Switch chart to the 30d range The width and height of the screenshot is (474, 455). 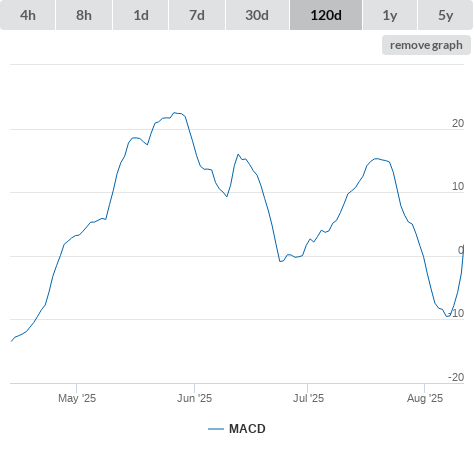click(x=257, y=15)
